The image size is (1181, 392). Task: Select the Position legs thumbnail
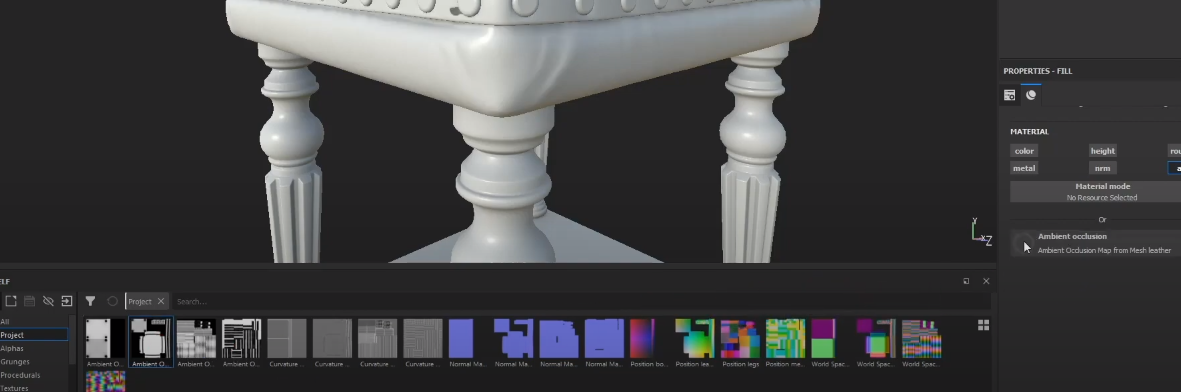click(x=740, y=342)
